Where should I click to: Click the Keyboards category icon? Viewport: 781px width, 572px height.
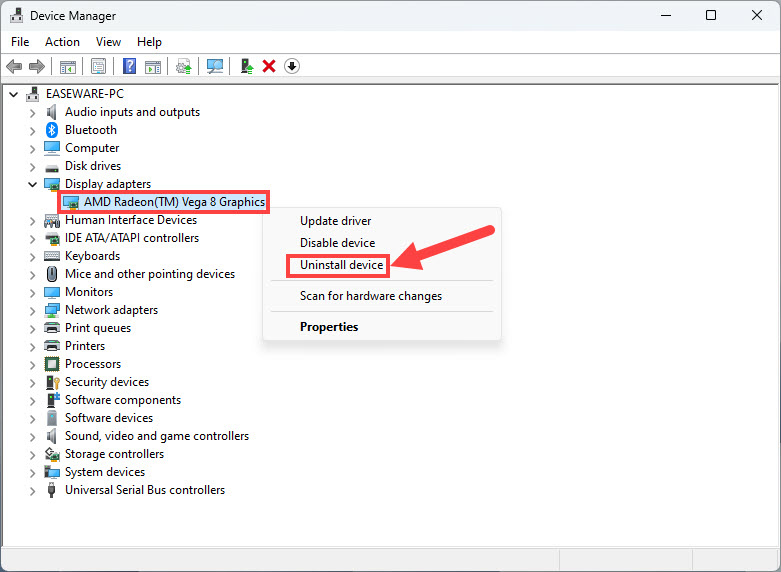[52, 256]
